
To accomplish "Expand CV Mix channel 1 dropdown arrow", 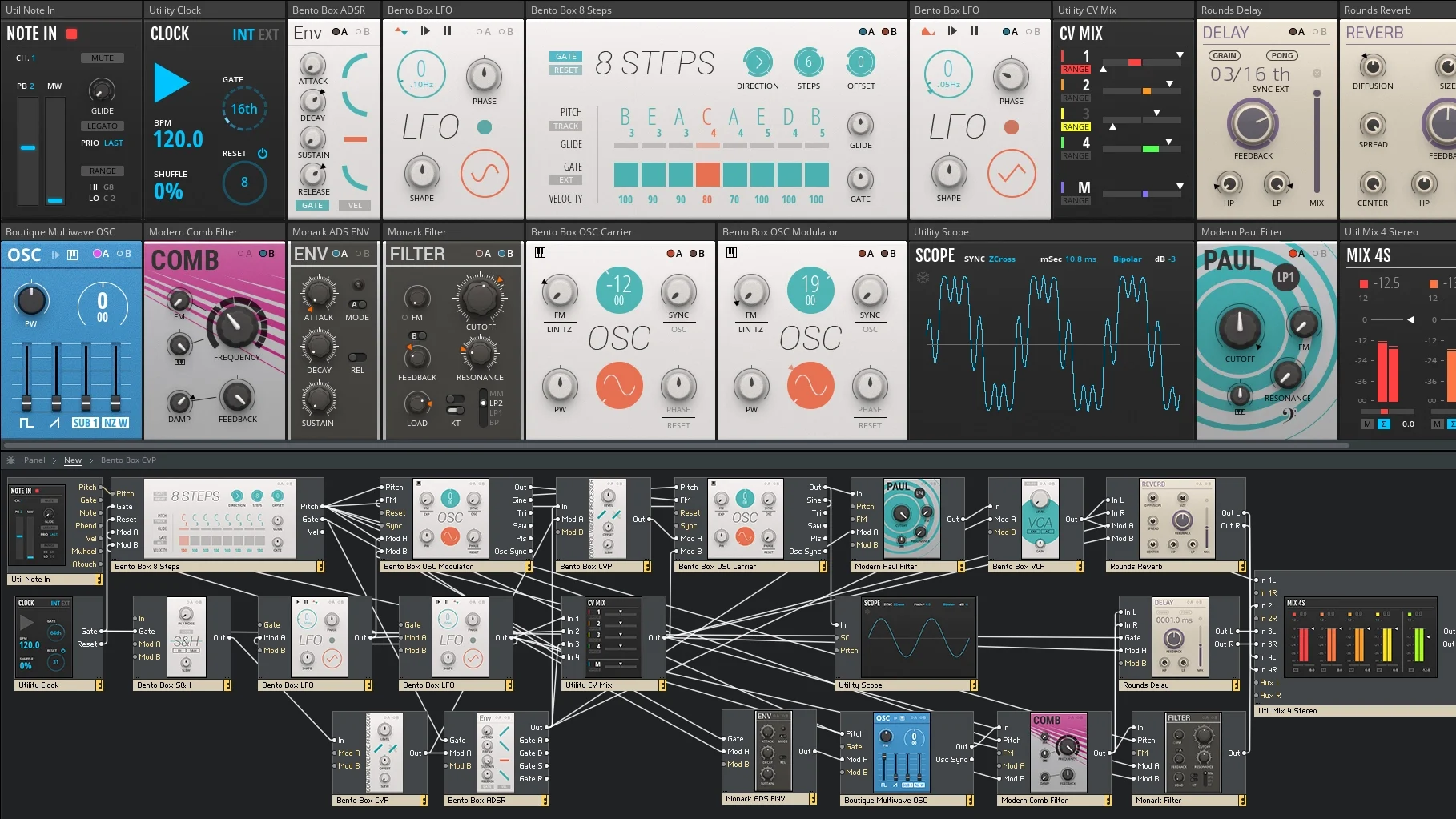I will [x=1180, y=55].
